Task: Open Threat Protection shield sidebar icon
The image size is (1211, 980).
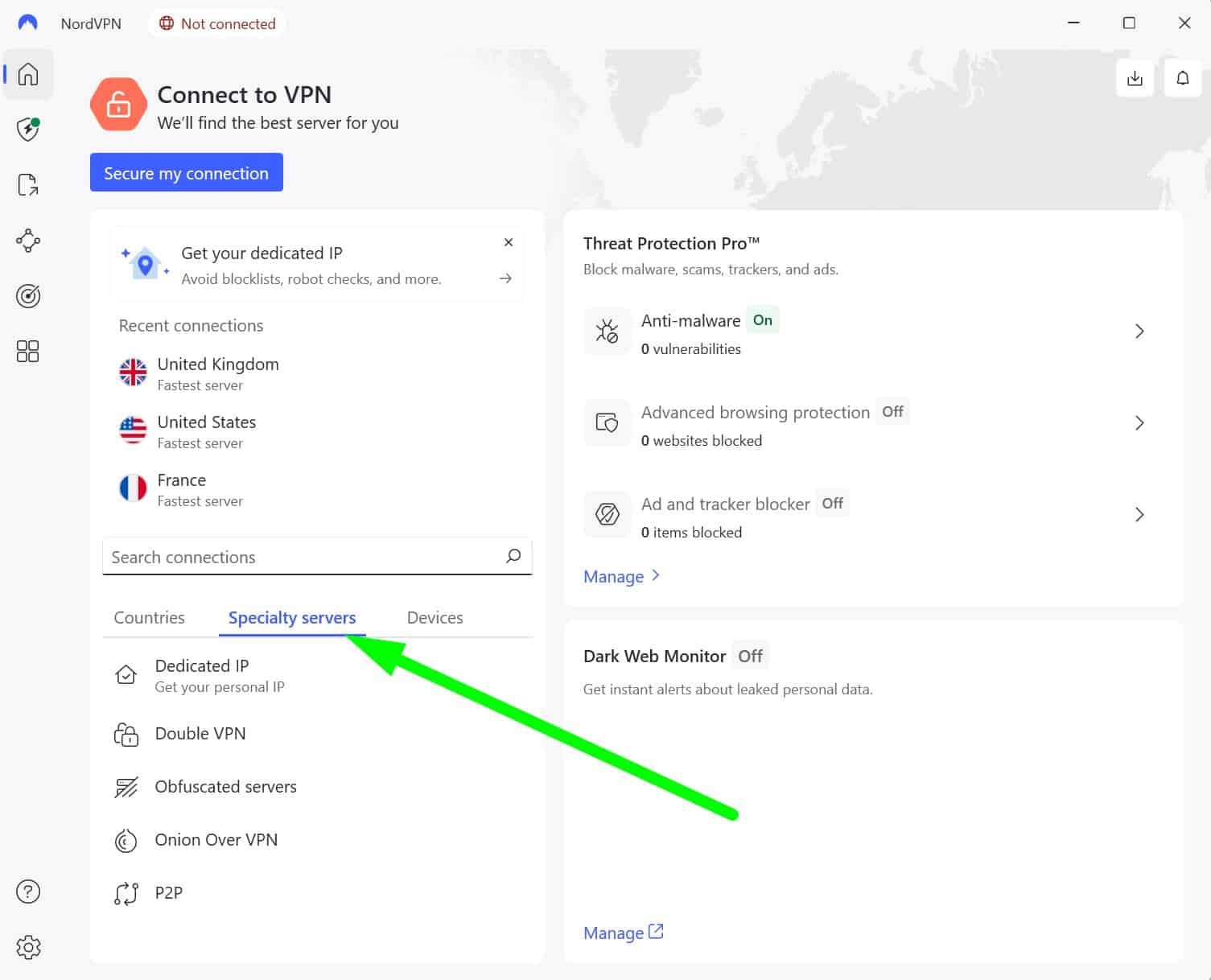Action: [x=28, y=130]
